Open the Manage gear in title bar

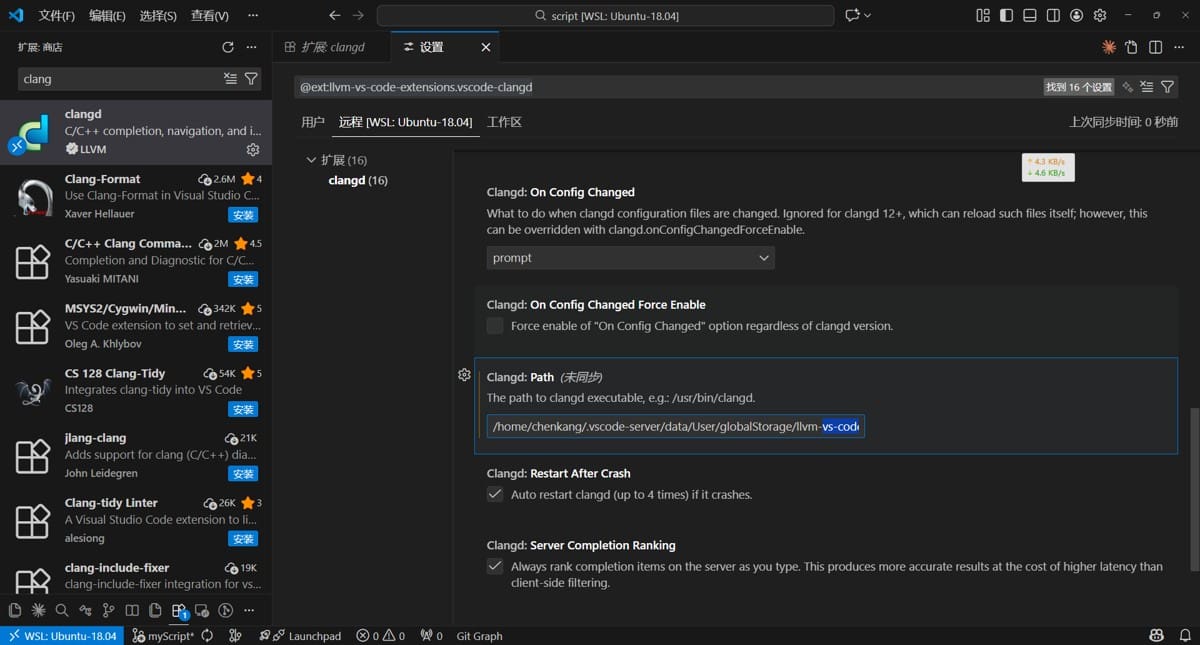coord(1100,16)
